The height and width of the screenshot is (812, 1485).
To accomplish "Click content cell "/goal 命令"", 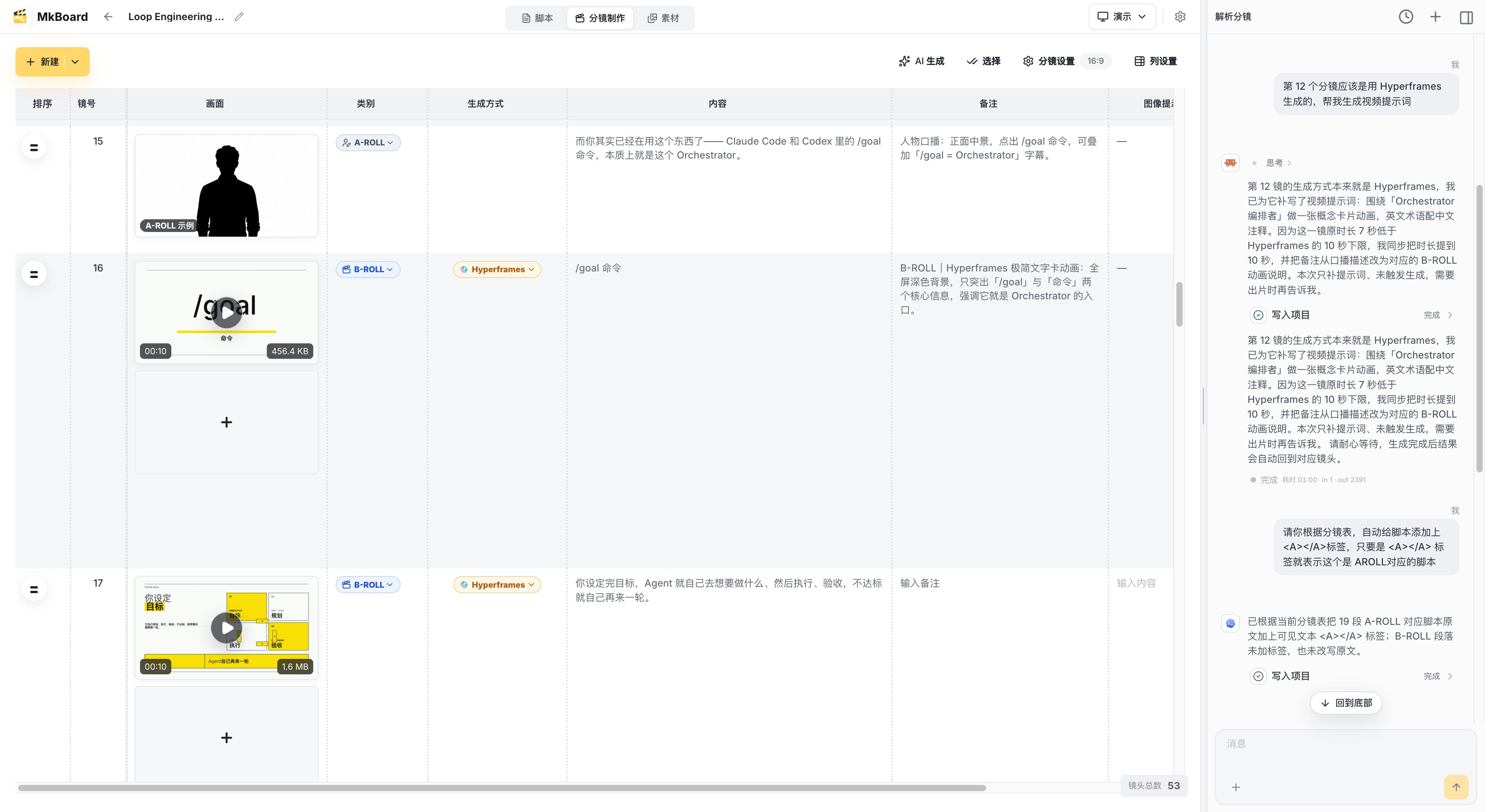I will click(x=598, y=268).
